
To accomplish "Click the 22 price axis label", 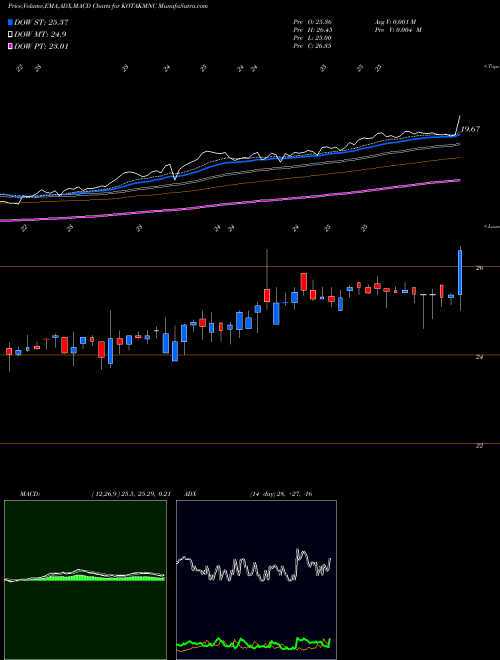I will tap(479, 446).
